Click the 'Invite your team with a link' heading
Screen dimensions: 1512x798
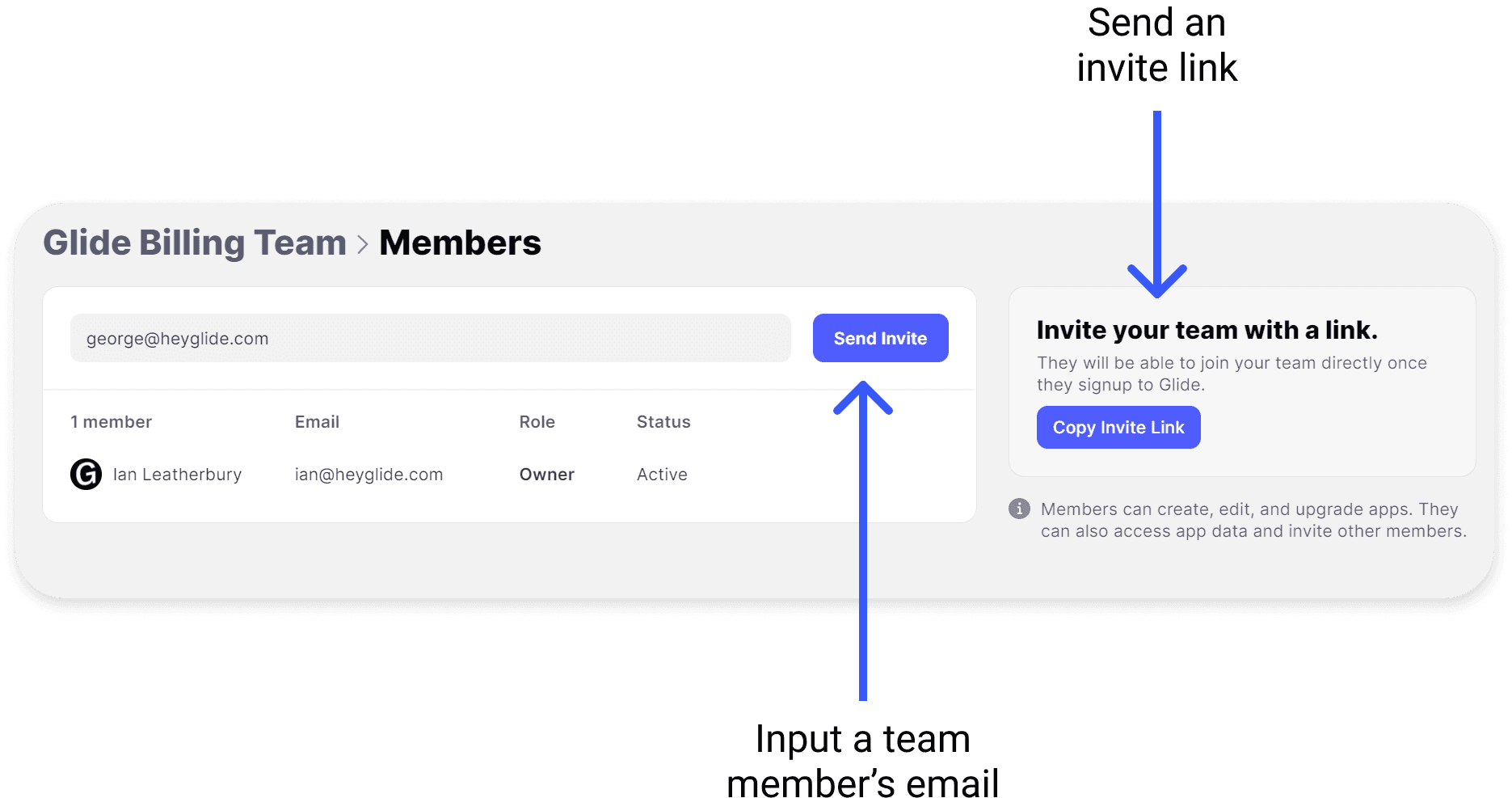coord(1207,330)
